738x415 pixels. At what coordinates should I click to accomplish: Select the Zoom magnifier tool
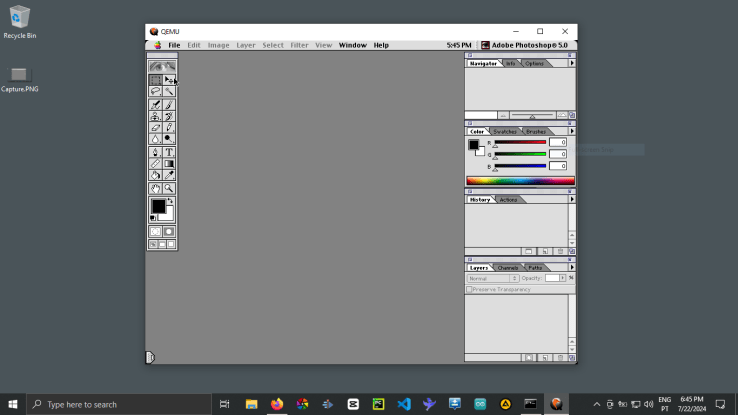169,188
